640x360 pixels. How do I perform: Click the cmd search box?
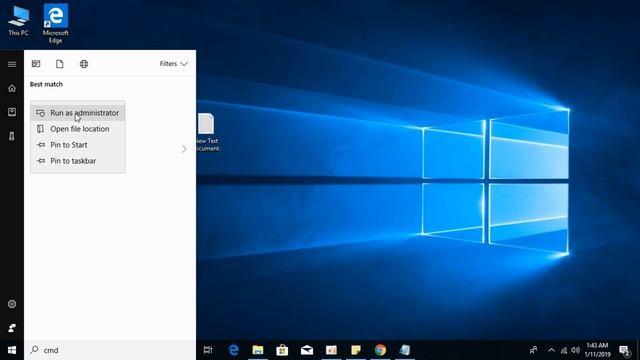click(x=110, y=350)
